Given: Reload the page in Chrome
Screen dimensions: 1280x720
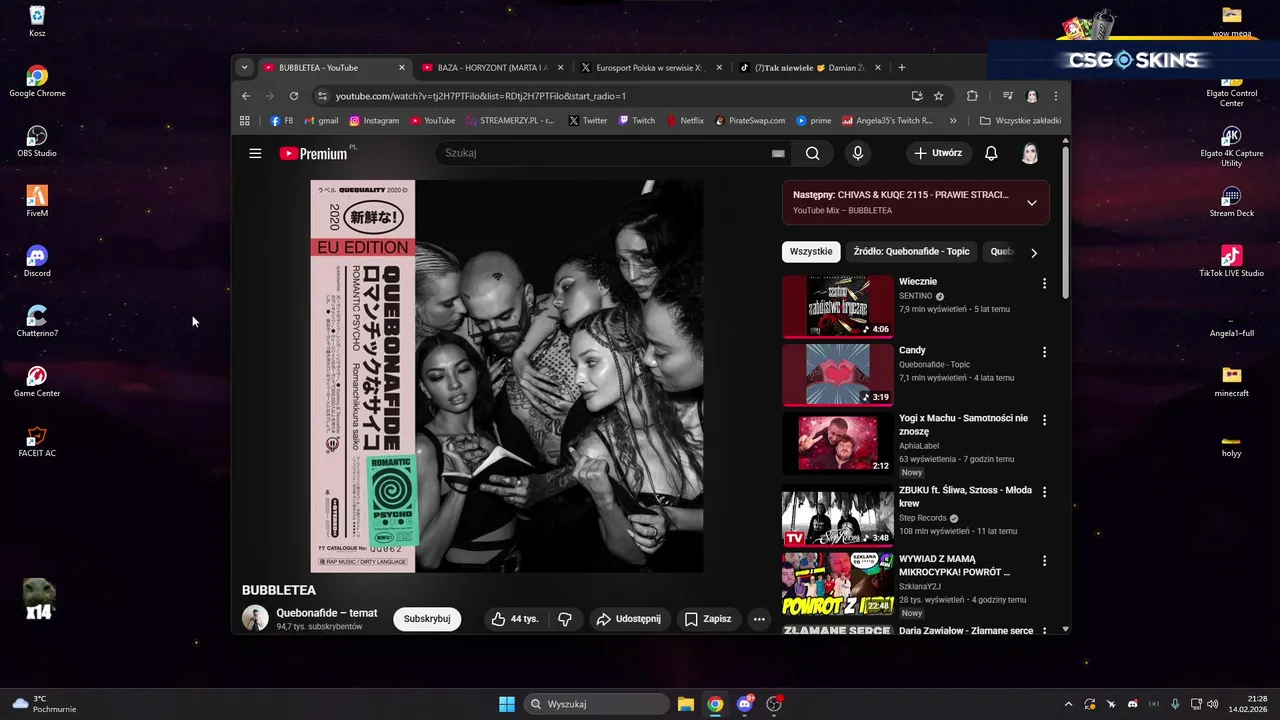Looking at the screenshot, I should (294, 96).
